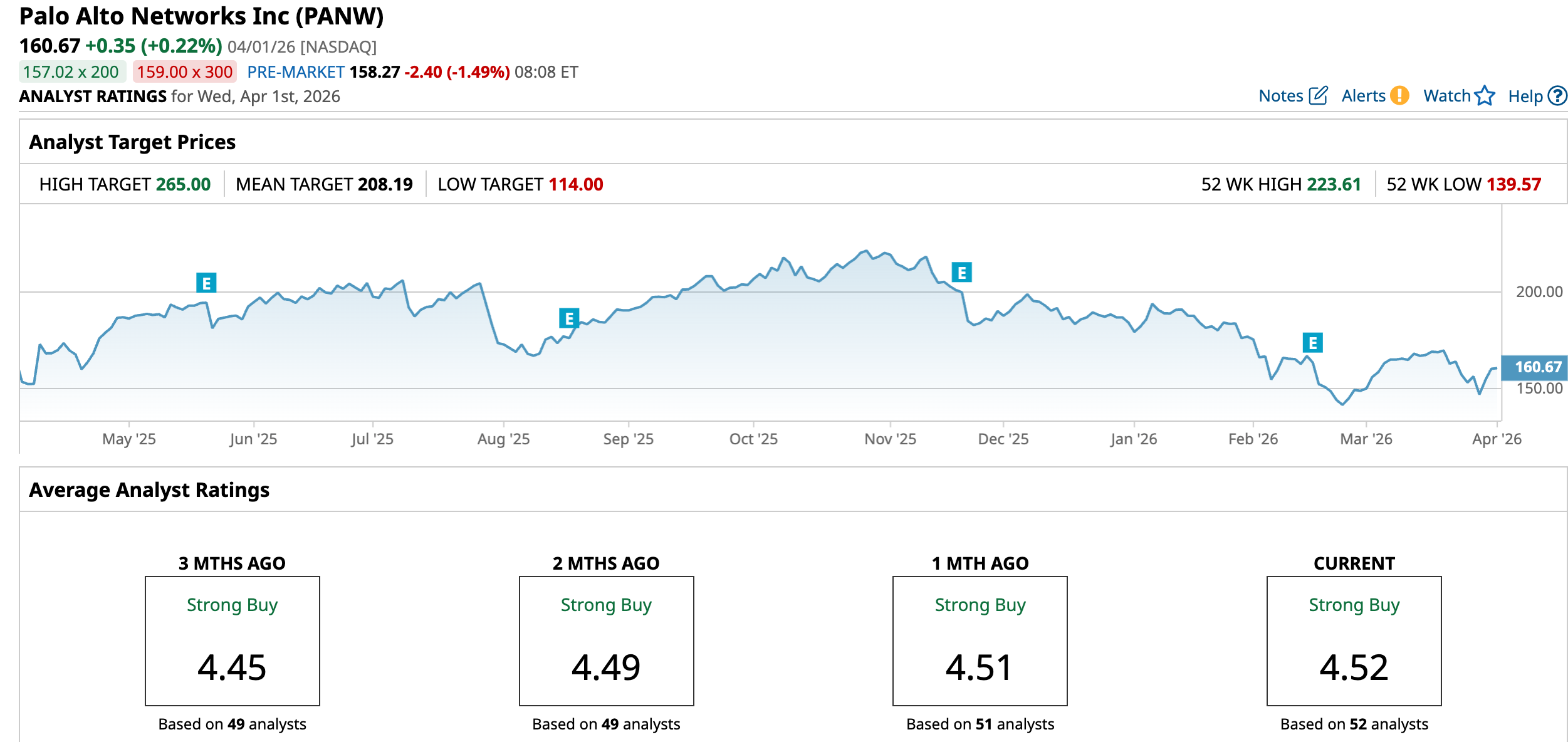Click the Watch link text
1568x742 pixels.
click(x=1446, y=96)
